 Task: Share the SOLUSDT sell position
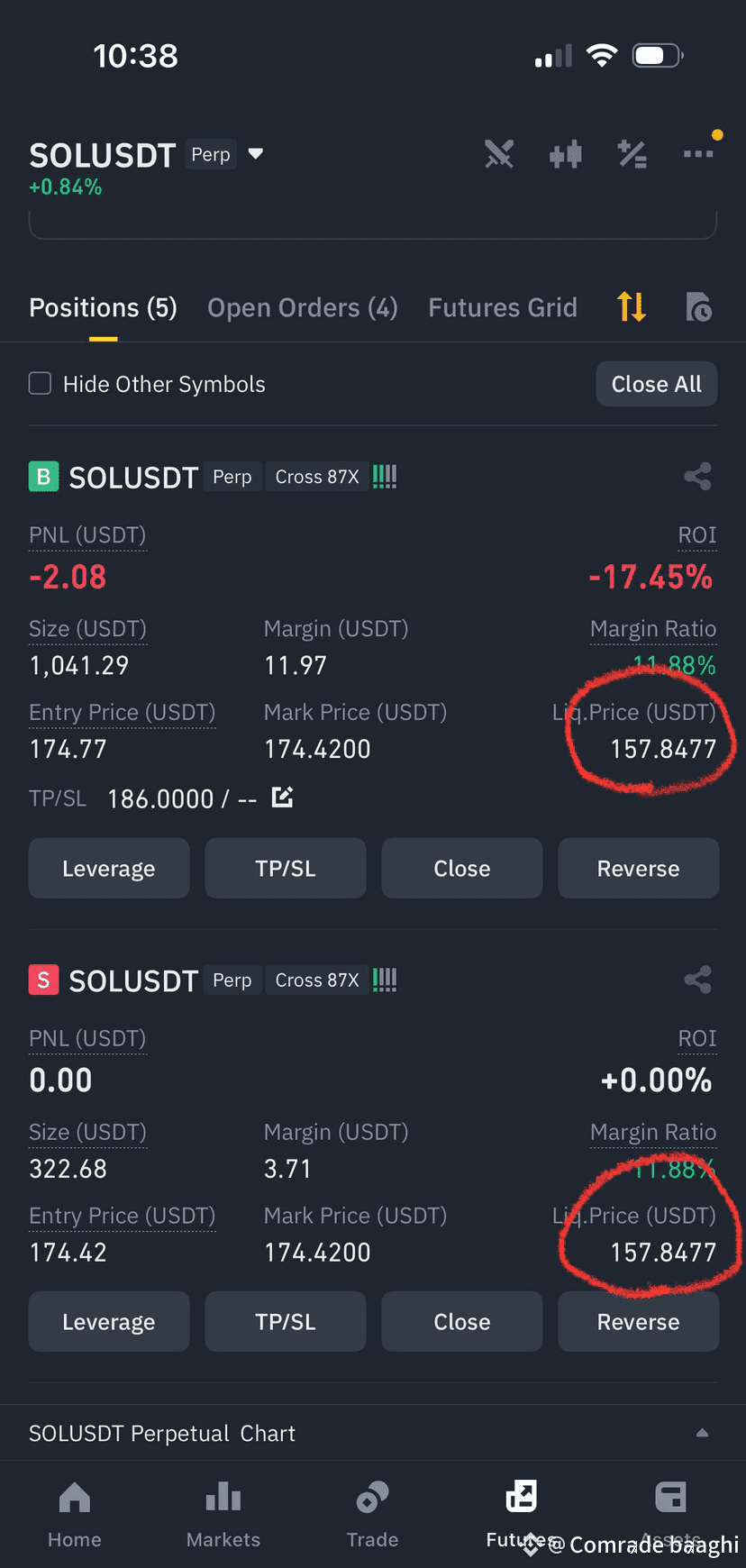tap(698, 980)
